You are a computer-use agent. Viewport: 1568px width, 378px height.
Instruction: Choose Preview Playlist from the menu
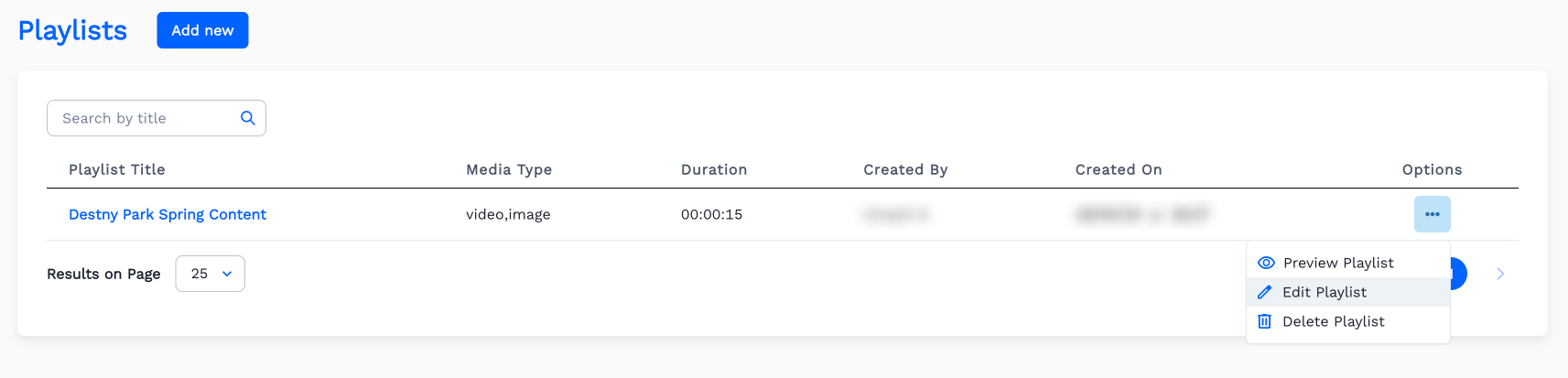pyautogui.click(x=1338, y=263)
